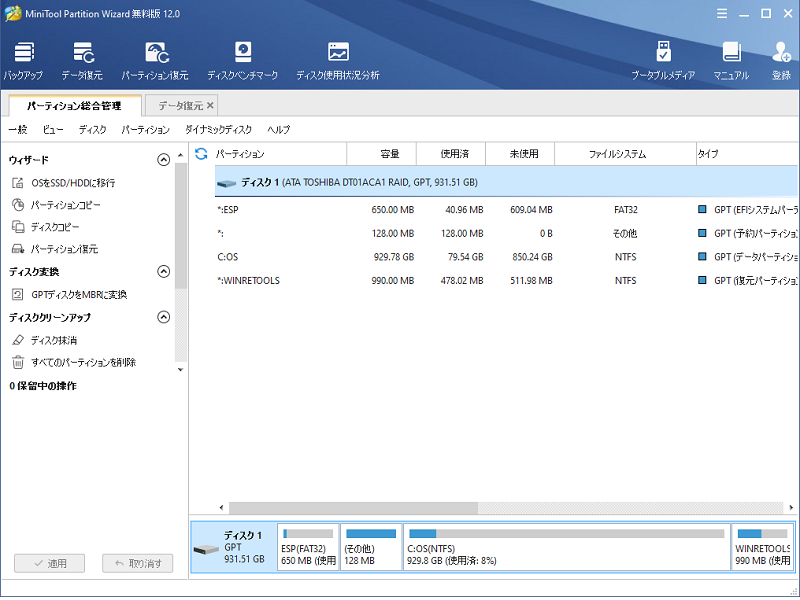Select GPTディスクをMBRに変換
The width and height of the screenshot is (800, 600).
pos(69,295)
